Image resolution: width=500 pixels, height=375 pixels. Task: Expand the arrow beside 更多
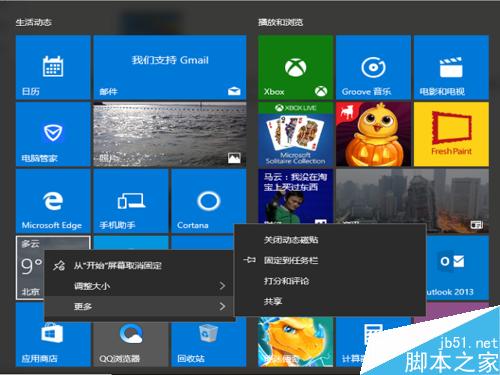pyautogui.click(x=222, y=306)
